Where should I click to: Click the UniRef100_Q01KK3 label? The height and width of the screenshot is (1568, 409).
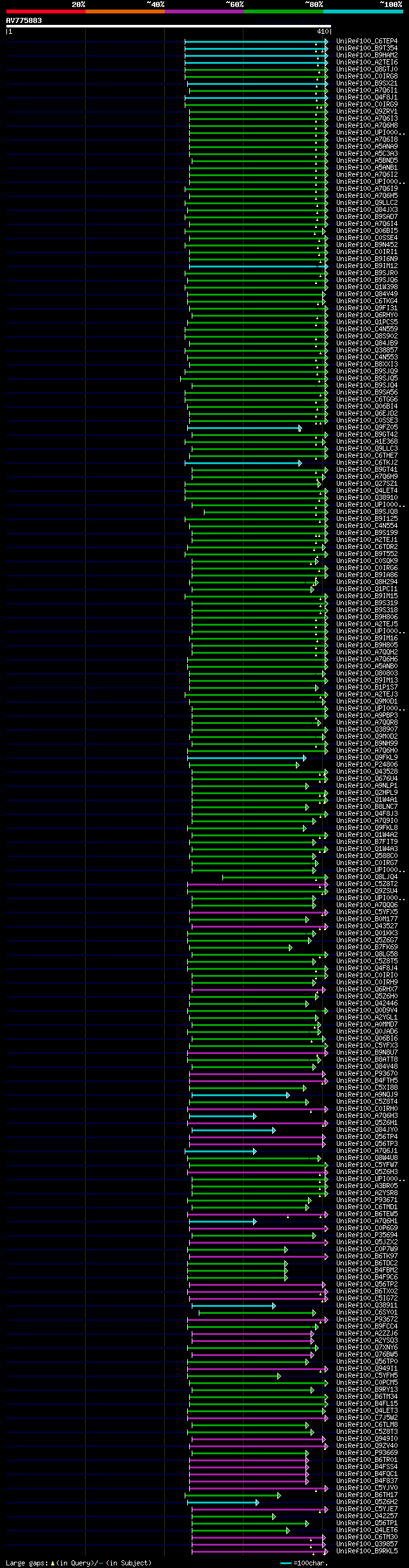tap(367, 933)
